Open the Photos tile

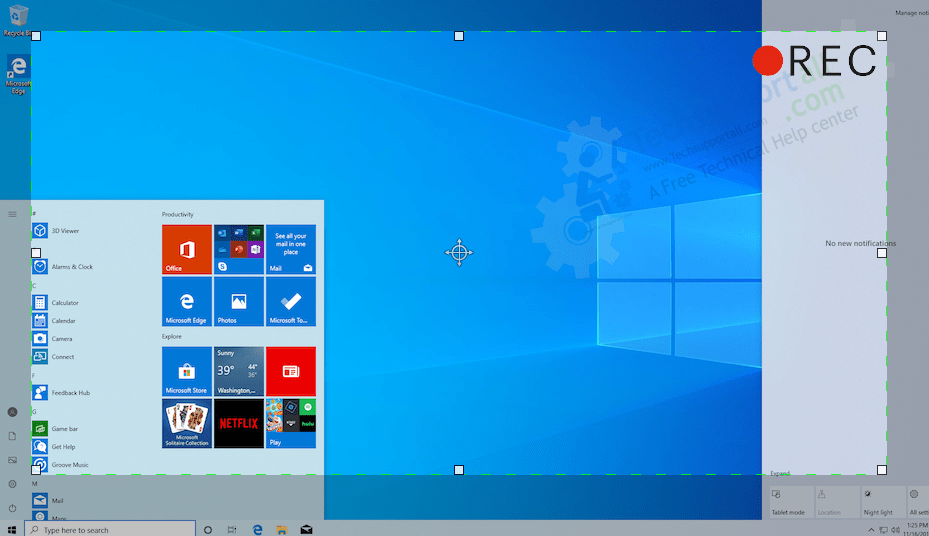239,301
